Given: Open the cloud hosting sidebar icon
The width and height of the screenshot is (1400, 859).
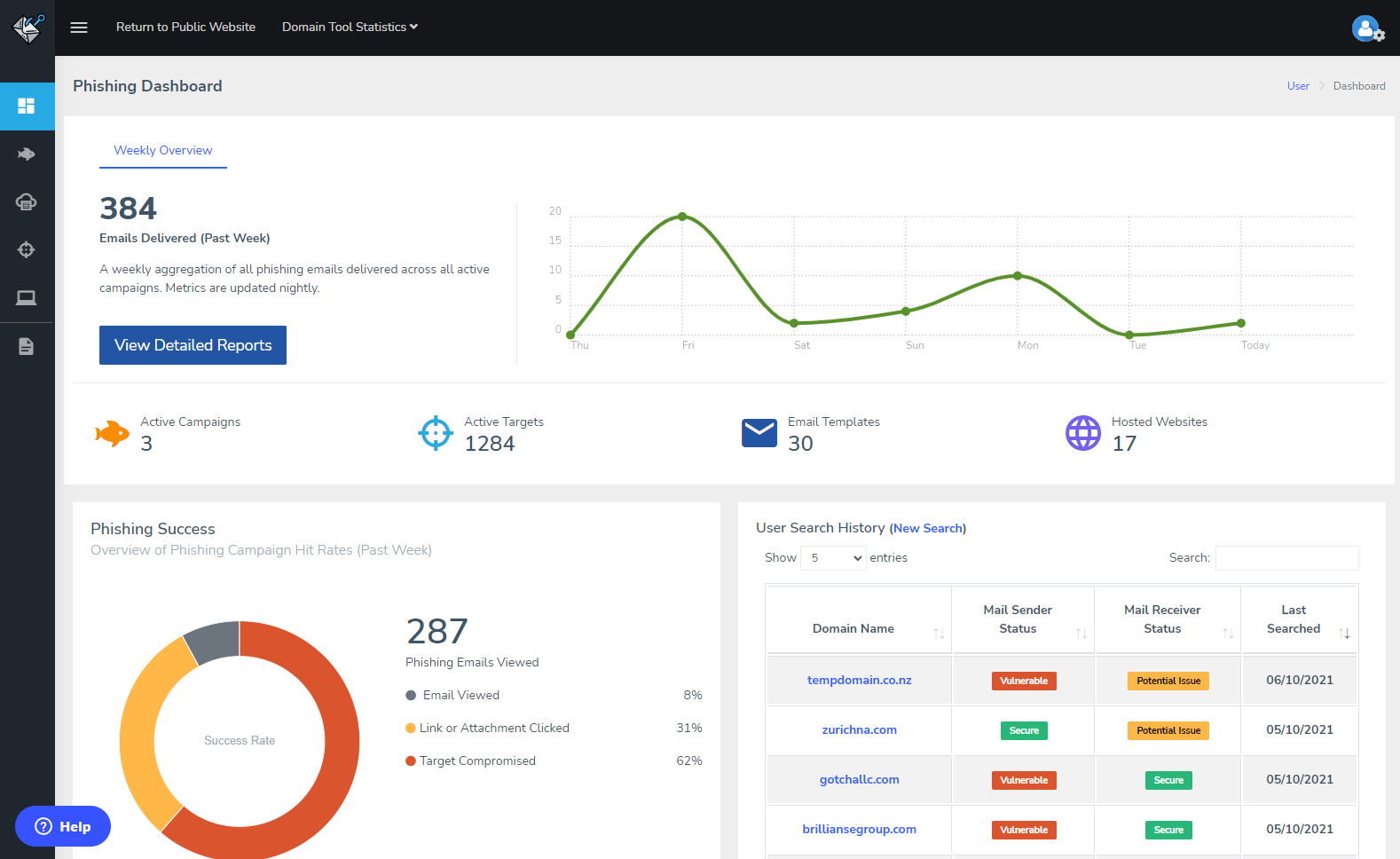Looking at the screenshot, I should tap(27, 202).
